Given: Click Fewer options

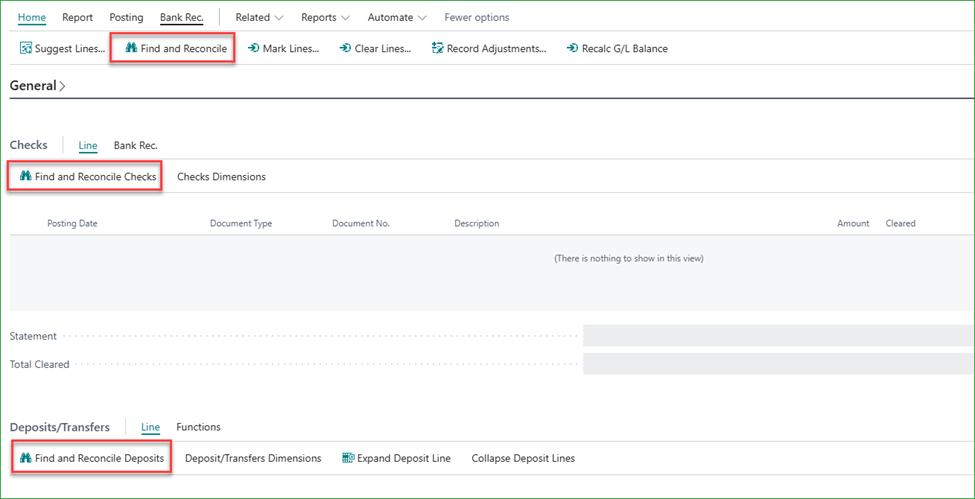Looking at the screenshot, I should click(477, 17).
